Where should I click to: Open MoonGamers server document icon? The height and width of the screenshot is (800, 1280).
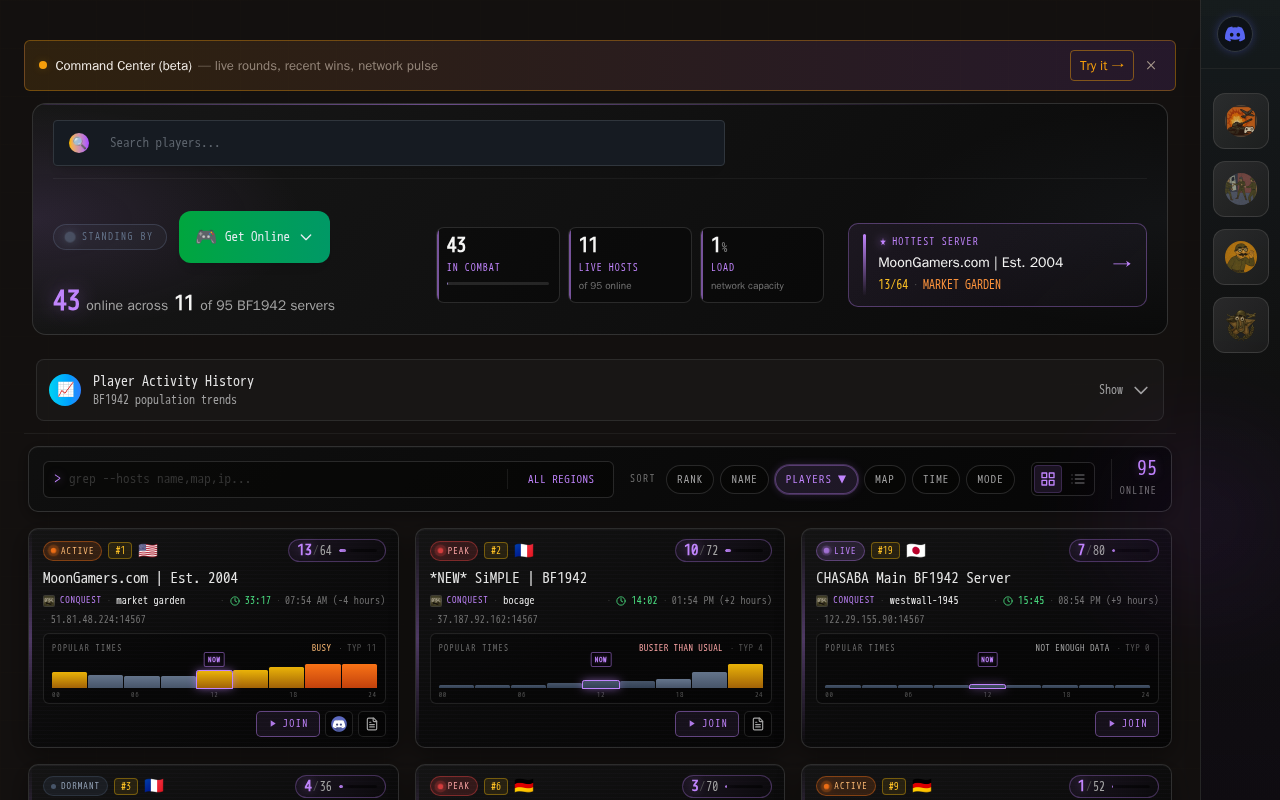372,724
